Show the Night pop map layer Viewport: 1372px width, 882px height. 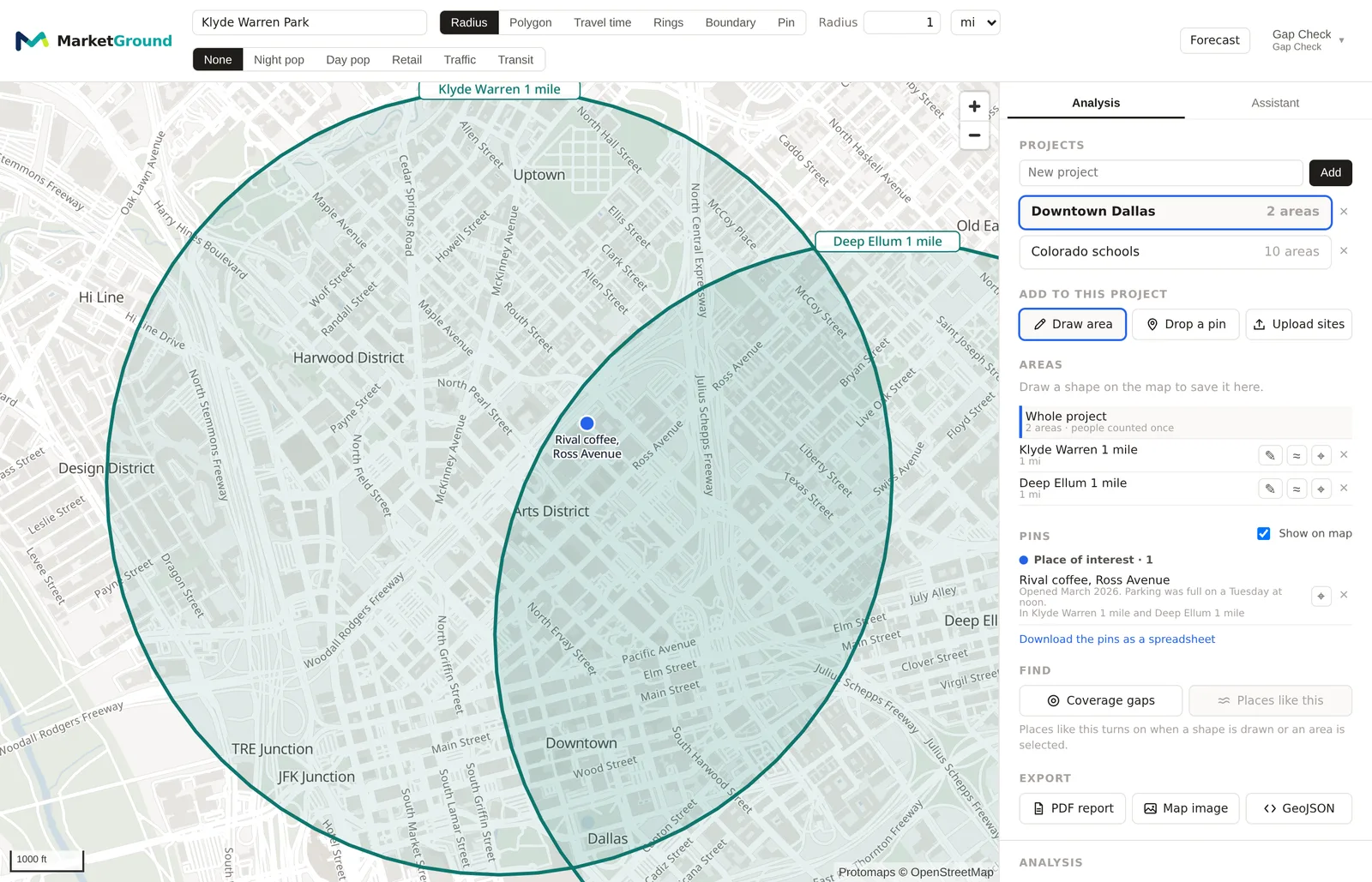279,60
